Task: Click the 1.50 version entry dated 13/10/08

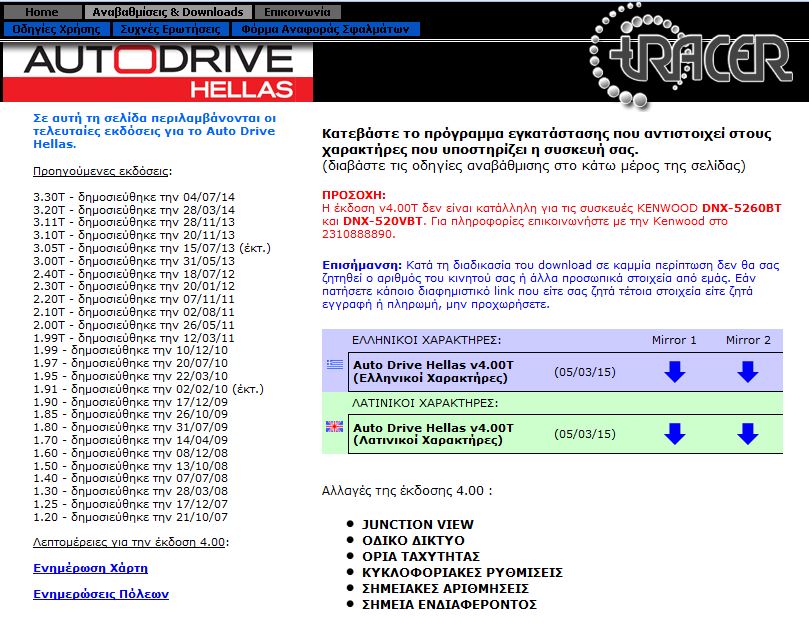Action: (x=131, y=466)
